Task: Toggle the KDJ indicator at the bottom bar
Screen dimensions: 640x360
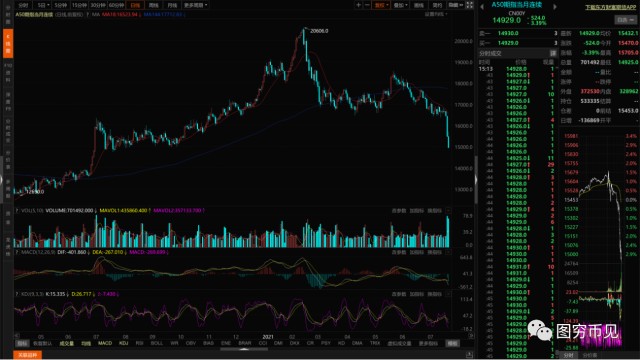Action: (123, 344)
